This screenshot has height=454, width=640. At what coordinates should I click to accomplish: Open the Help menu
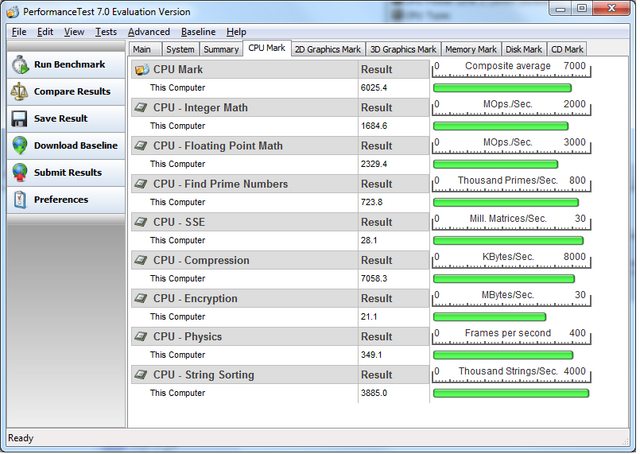pos(236,32)
